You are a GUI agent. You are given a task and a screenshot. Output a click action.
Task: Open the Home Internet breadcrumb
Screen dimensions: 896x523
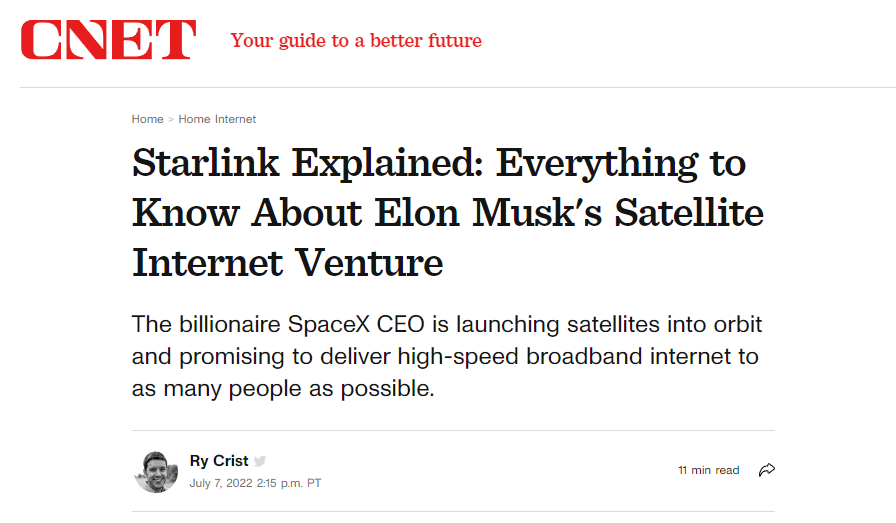click(217, 119)
